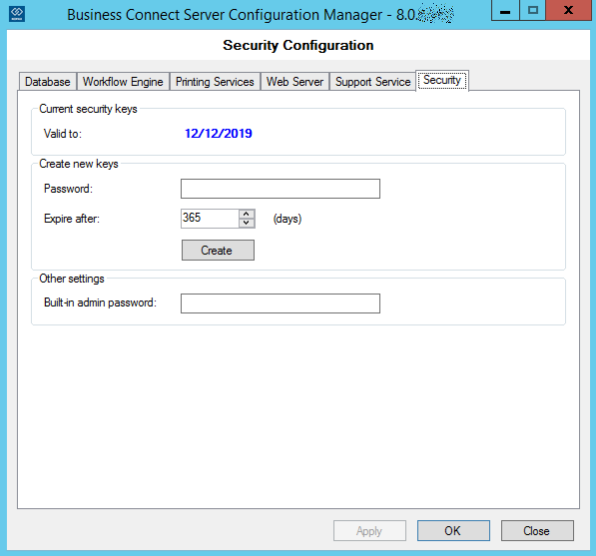Click the greyed-out Apply button
Screen dimensions: 596x556
coord(369,531)
